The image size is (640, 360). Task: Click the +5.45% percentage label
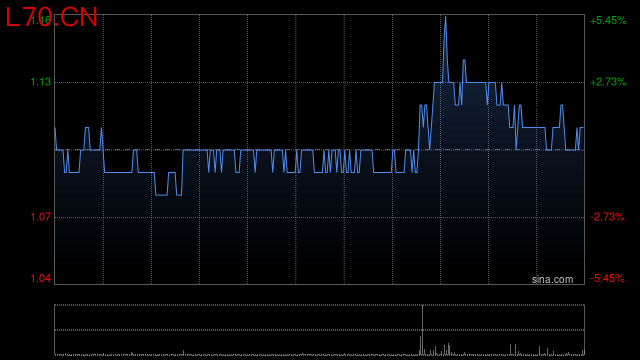(608, 20)
